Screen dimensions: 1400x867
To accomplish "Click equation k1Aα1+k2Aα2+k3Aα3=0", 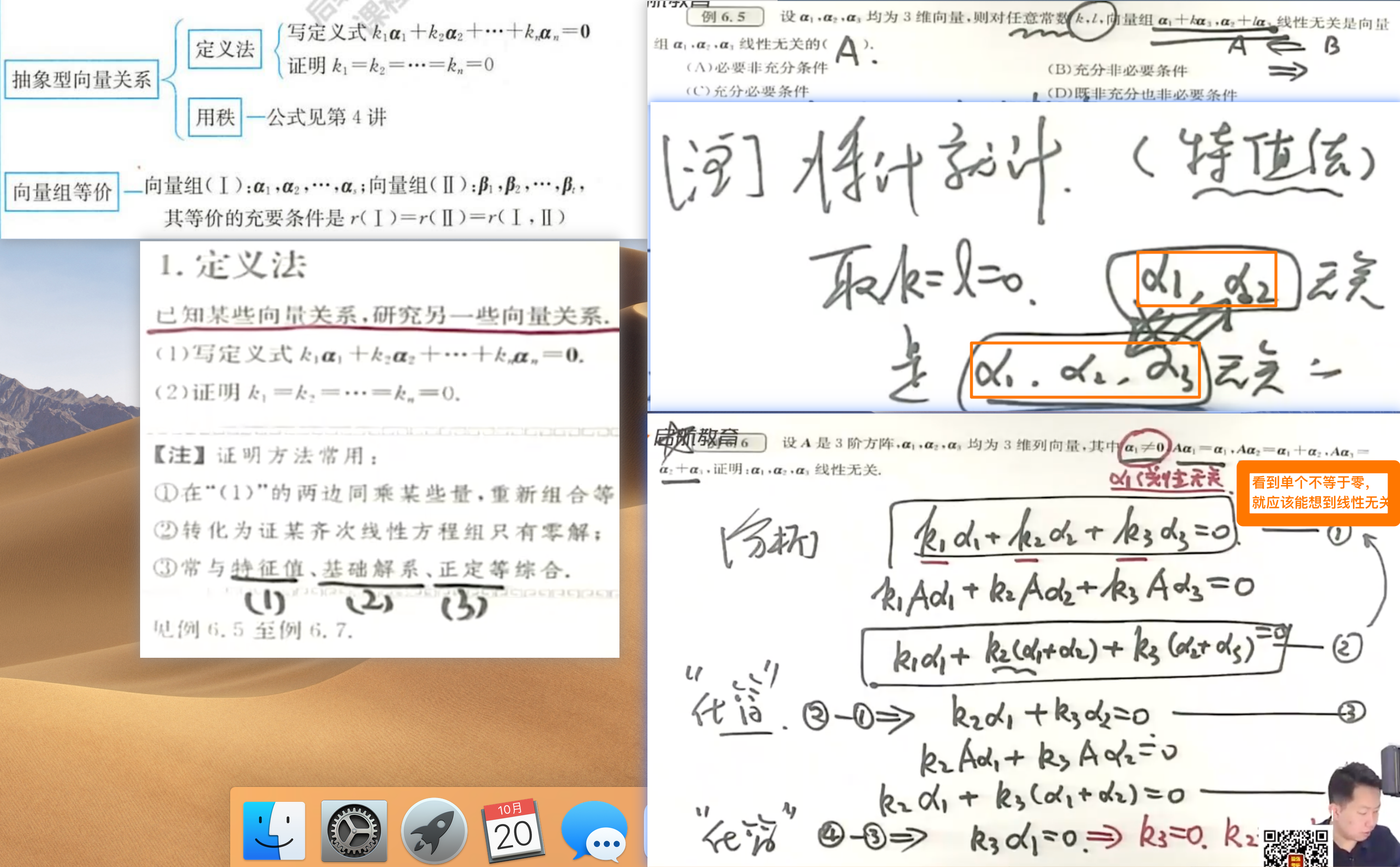I will click(1063, 592).
